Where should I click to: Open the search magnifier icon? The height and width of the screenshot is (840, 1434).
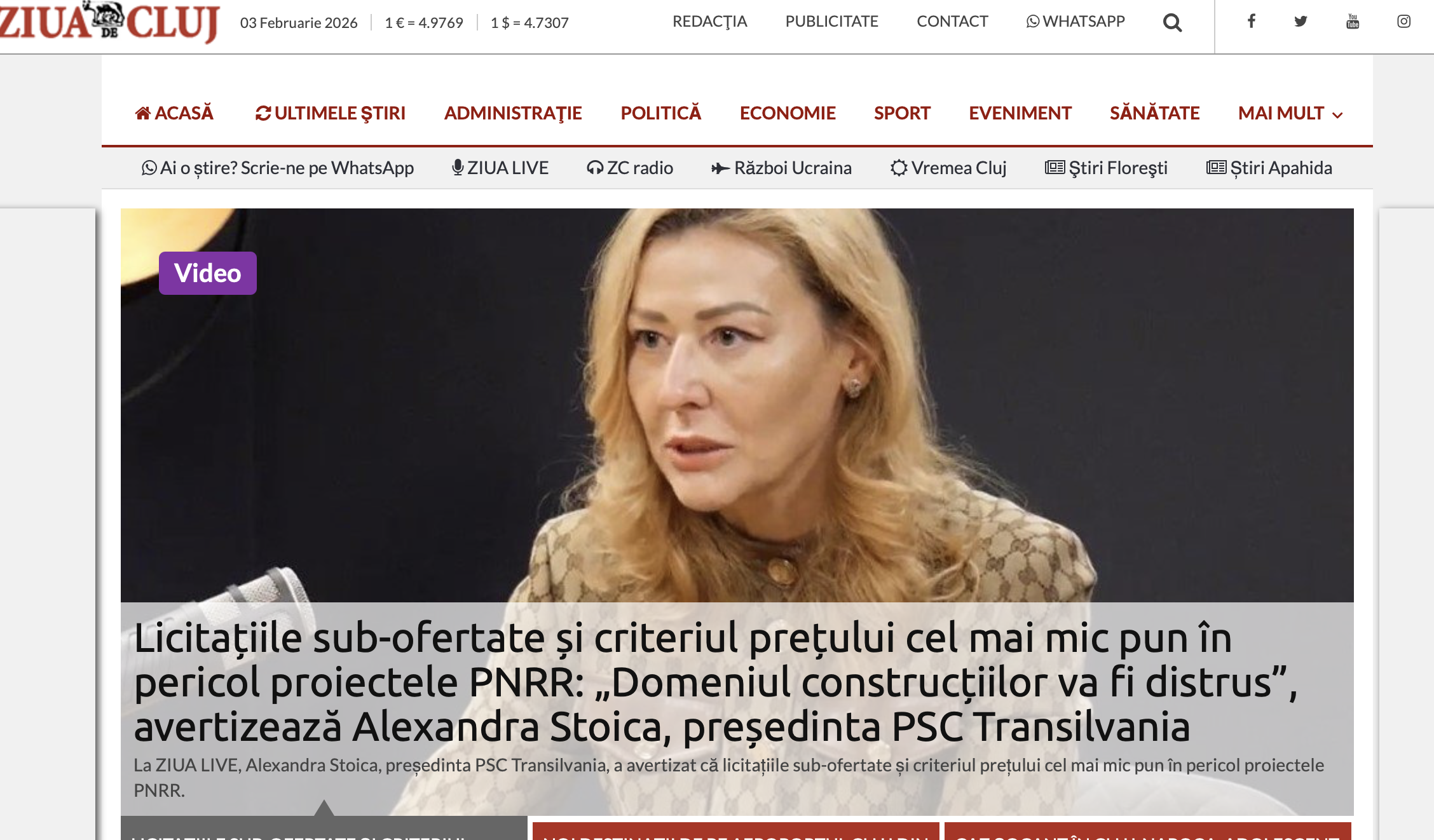pyautogui.click(x=1172, y=23)
